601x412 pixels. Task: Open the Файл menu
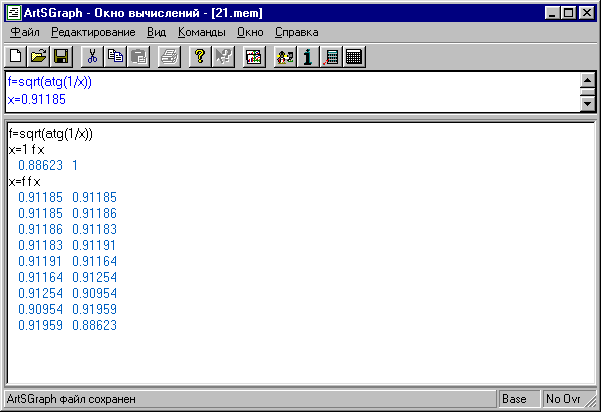25,33
